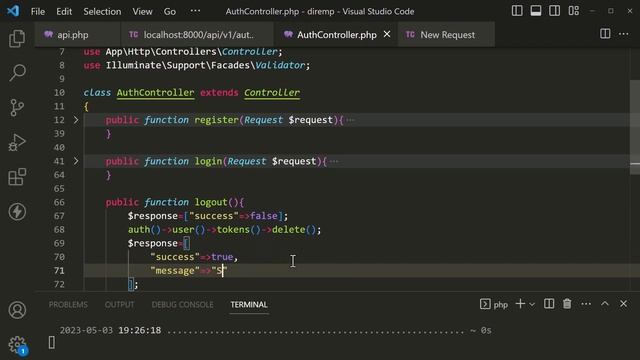Click in the terminal prompt area
This screenshot has height=360, width=640.
[51, 342]
